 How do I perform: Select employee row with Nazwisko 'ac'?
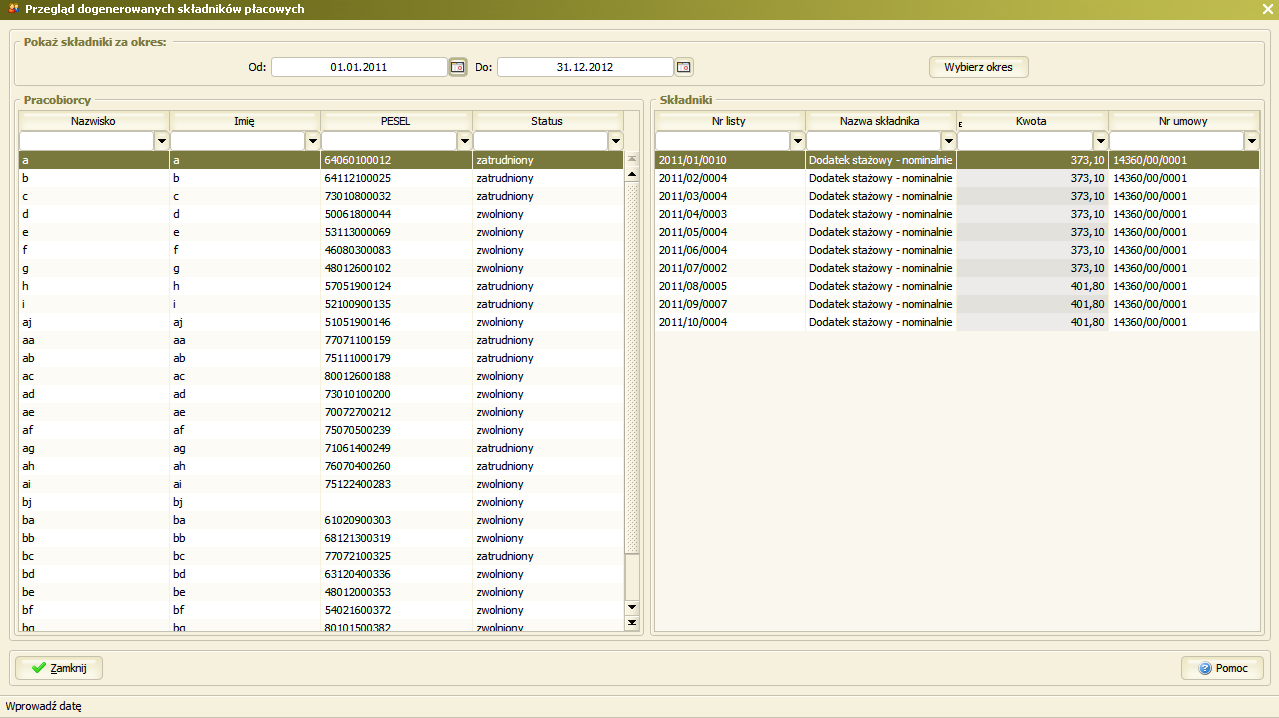coord(321,376)
